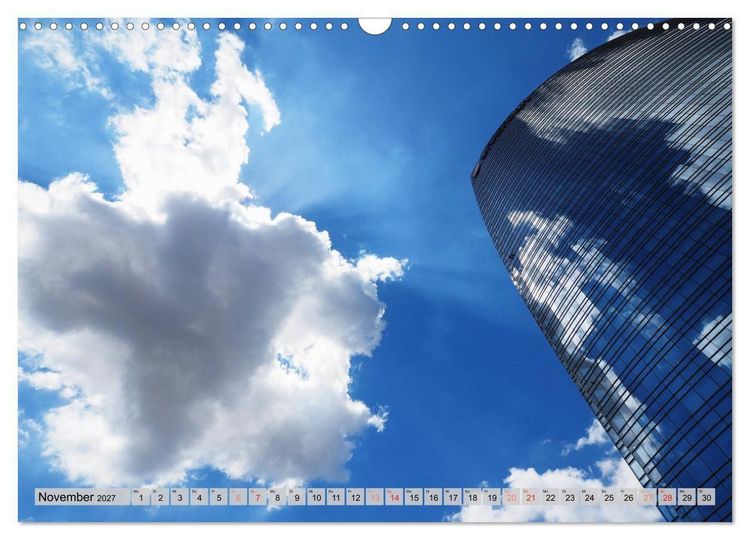Click date 22 in the calendar strip
The height and width of the screenshot is (540, 750).
coord(551,497)
